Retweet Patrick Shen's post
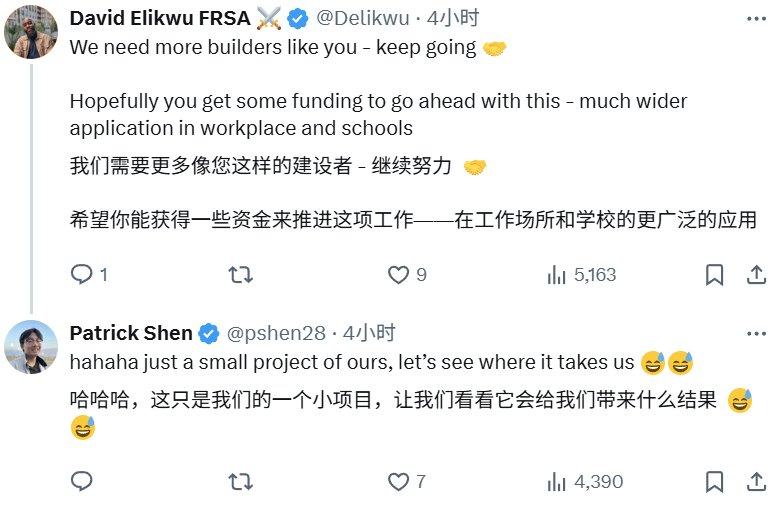 tap(240, 482)
